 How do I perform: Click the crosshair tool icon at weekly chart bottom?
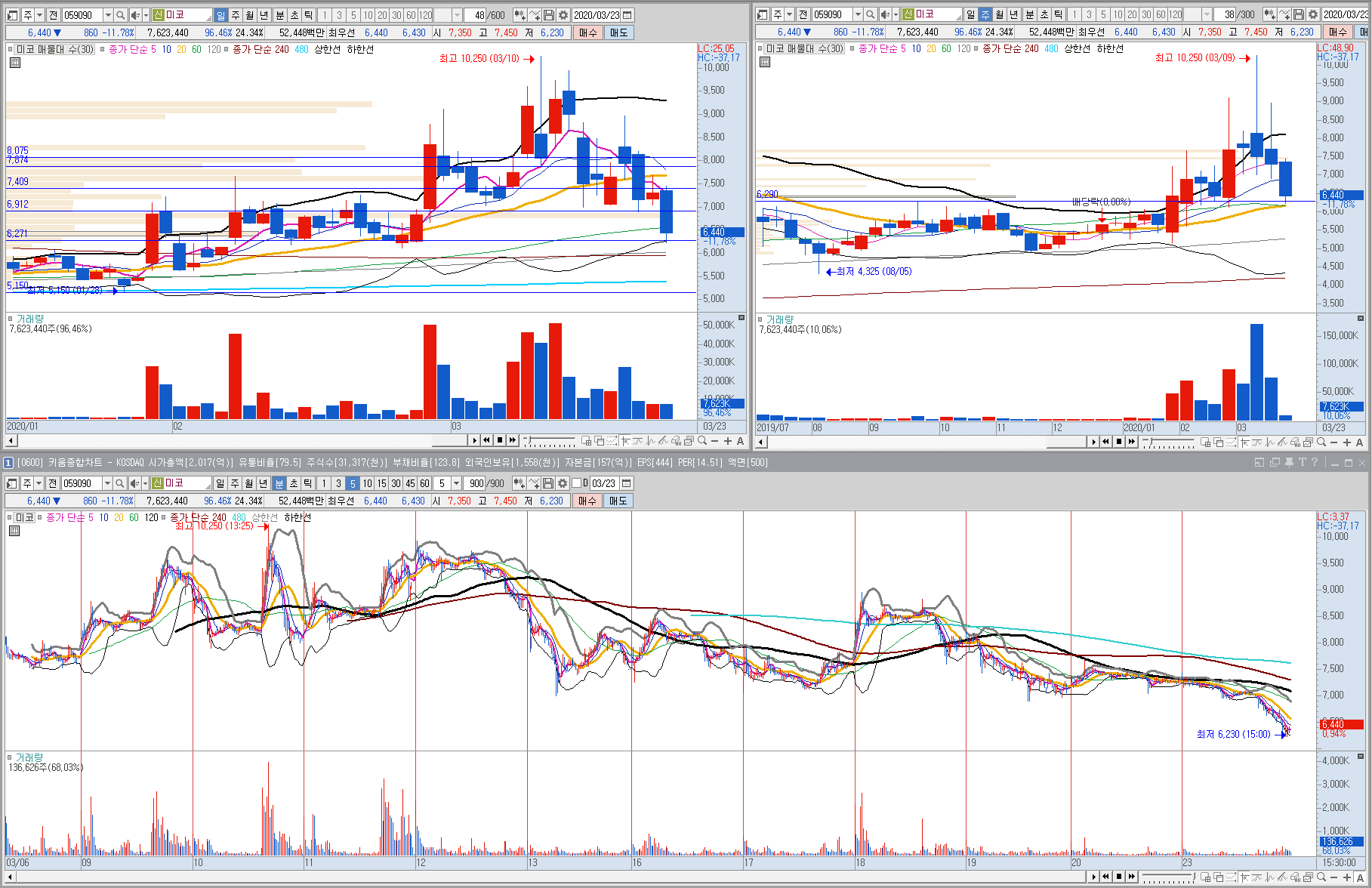1244,442
